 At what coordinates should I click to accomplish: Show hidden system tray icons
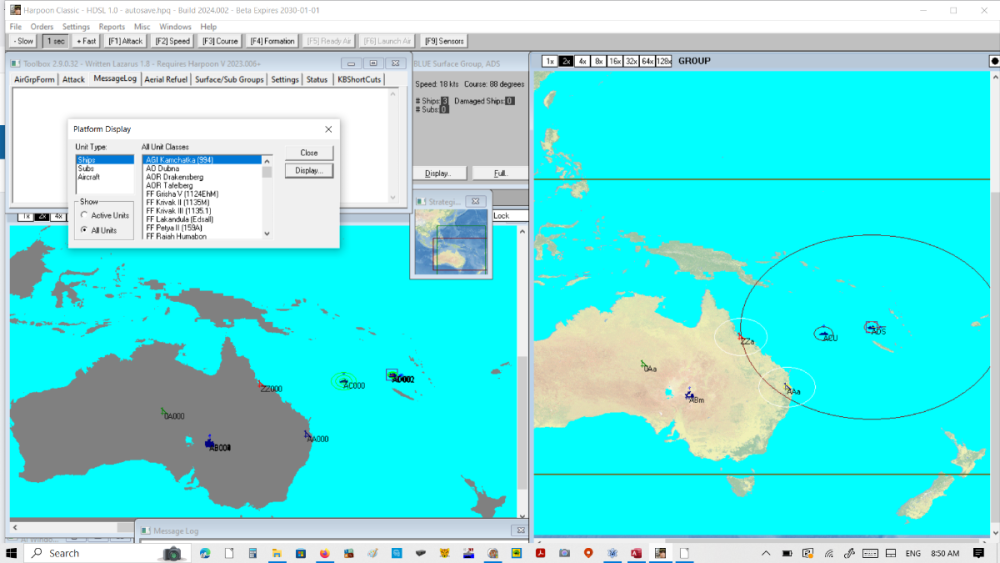point(766,553)
